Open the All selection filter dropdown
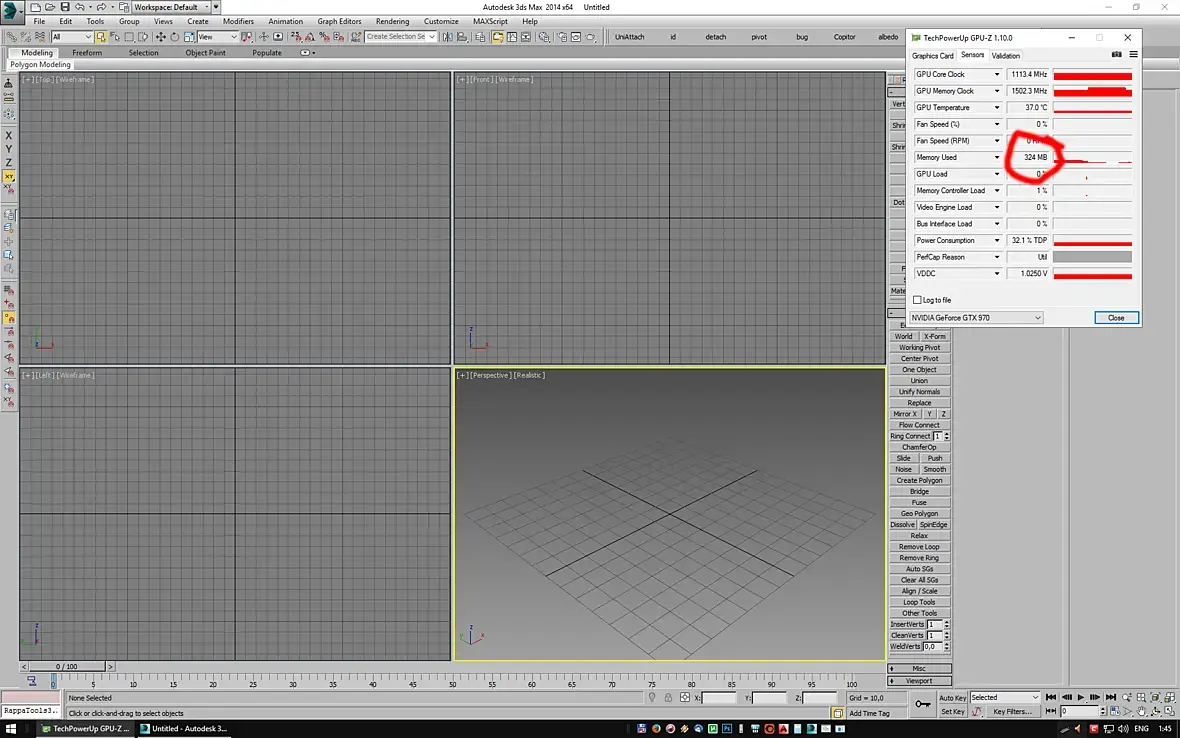This screenshot has height=738, width=1180. [x=71, y=36]
